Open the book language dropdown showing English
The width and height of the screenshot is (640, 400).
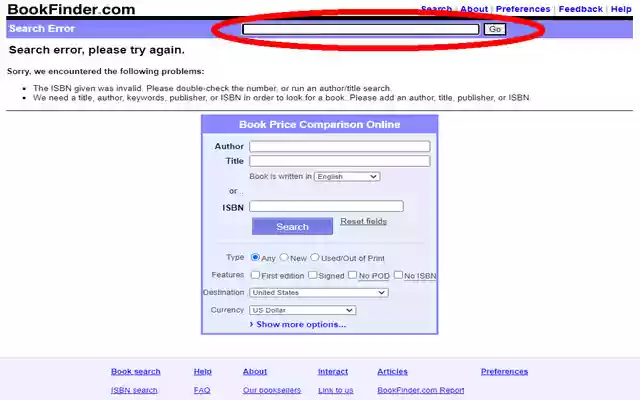pos(347,176)
